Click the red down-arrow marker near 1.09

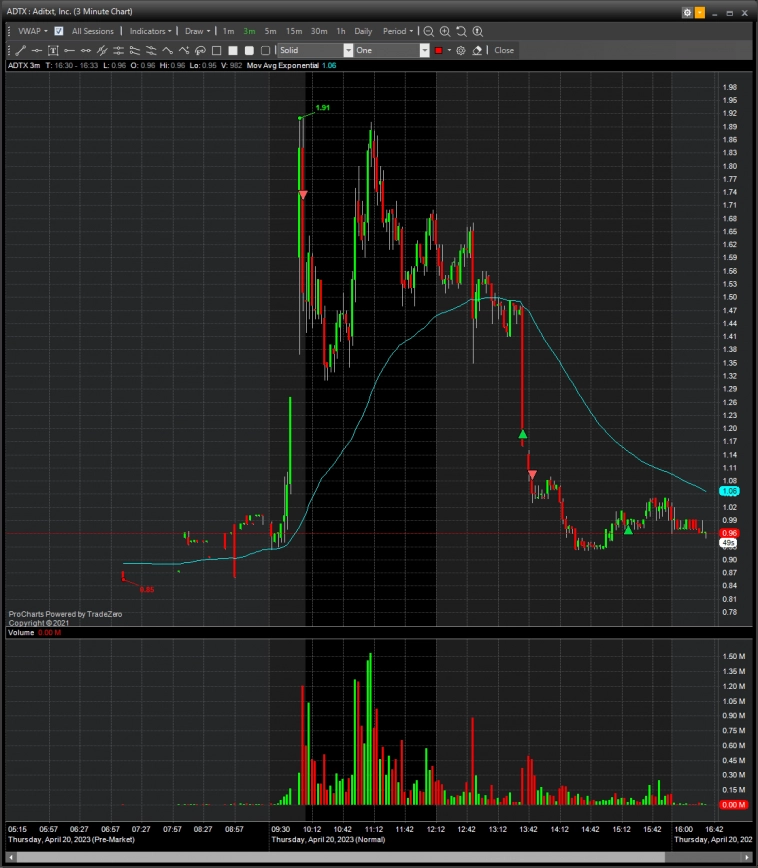click(x=532, y=474)
